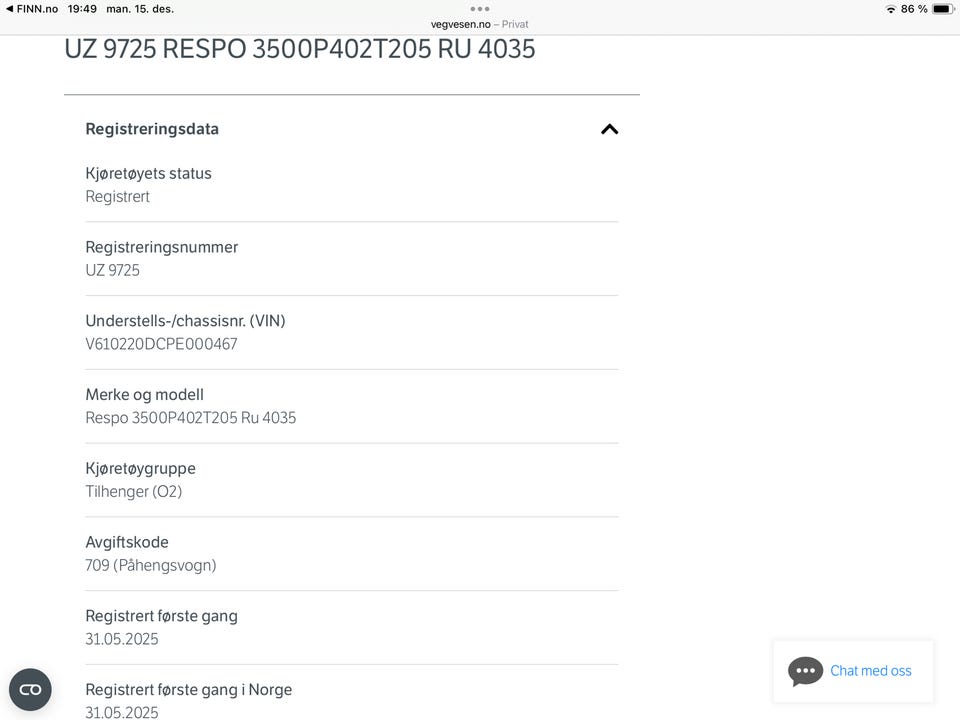Tap the 86 % battery percentage
Viewport: 960px width, 720px height.
click(914, 9)
